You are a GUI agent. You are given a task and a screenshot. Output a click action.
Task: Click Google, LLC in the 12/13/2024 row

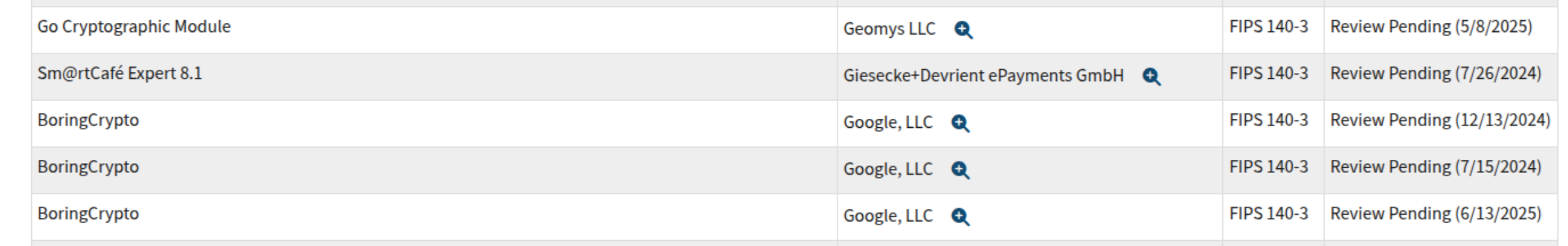[x=888, y=123]
